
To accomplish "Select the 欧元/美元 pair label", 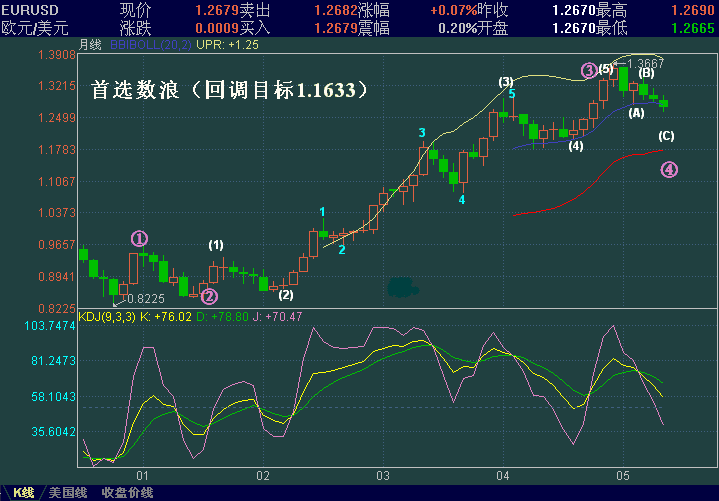I will [35, 28].
